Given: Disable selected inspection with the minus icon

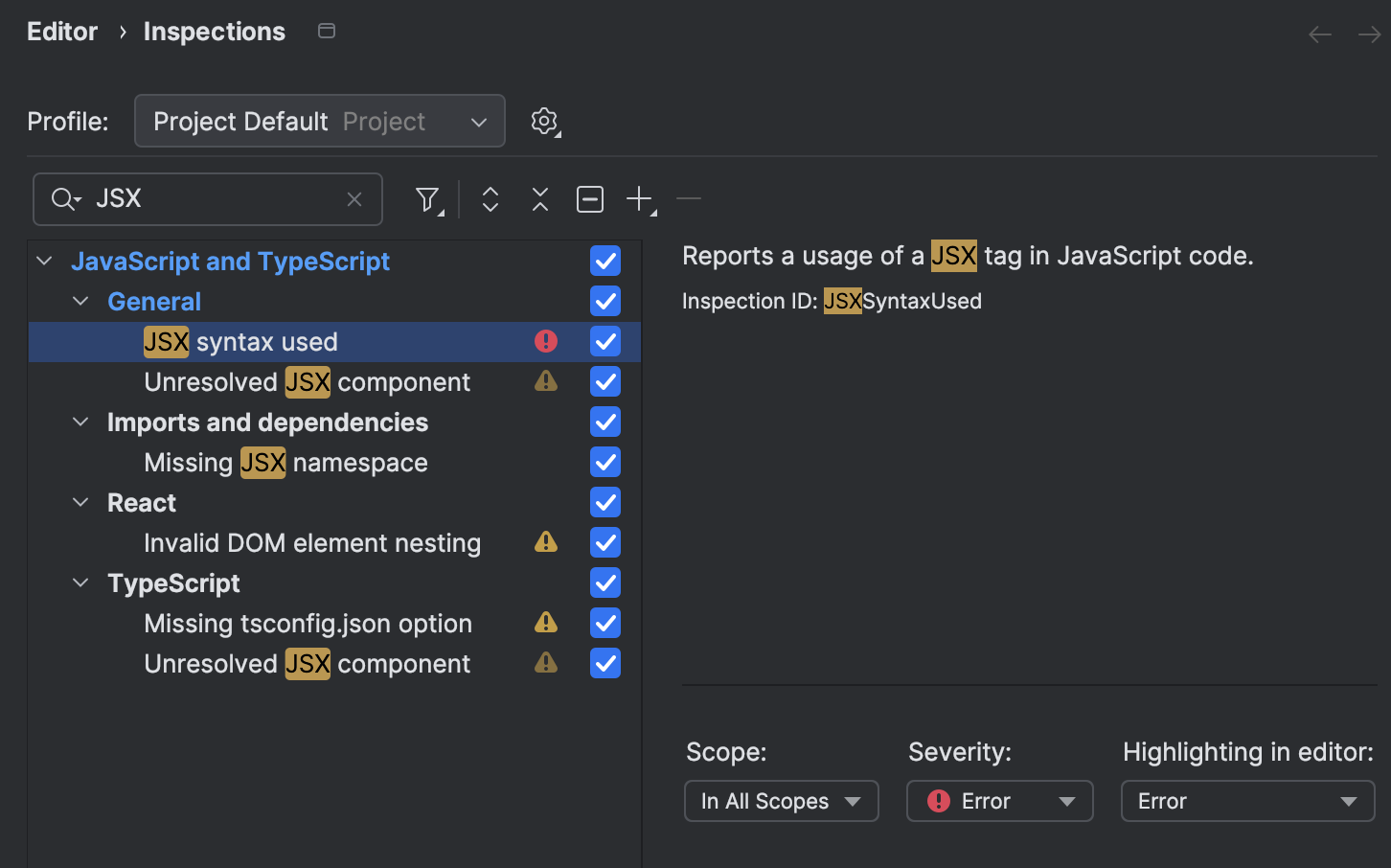Looking at the screenshot, I should 688,198.
